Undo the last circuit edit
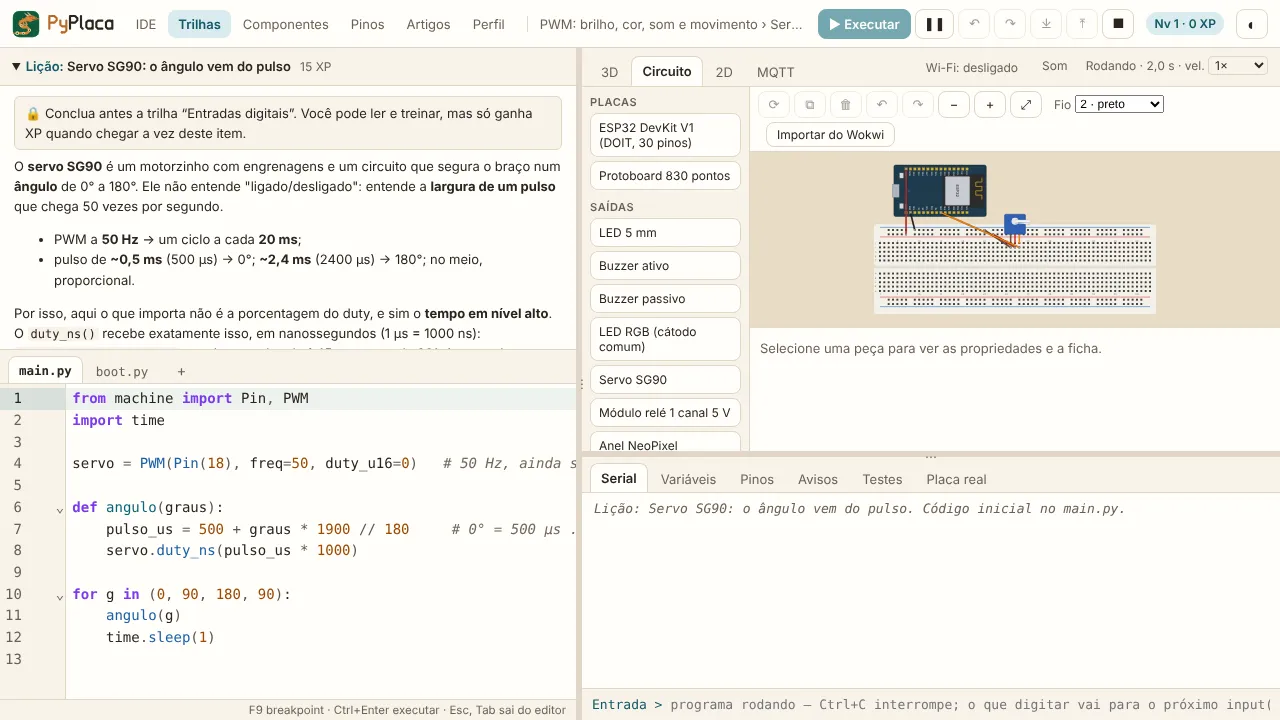1280x720 pixels. click(882, 104)
